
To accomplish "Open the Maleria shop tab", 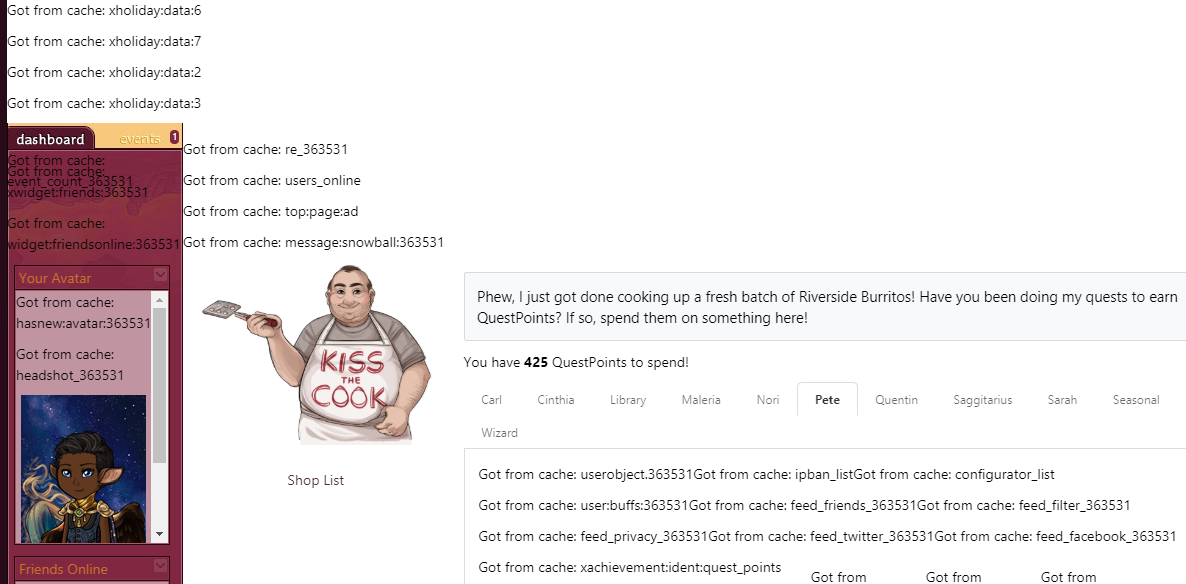I will click(x=701, y=399).
